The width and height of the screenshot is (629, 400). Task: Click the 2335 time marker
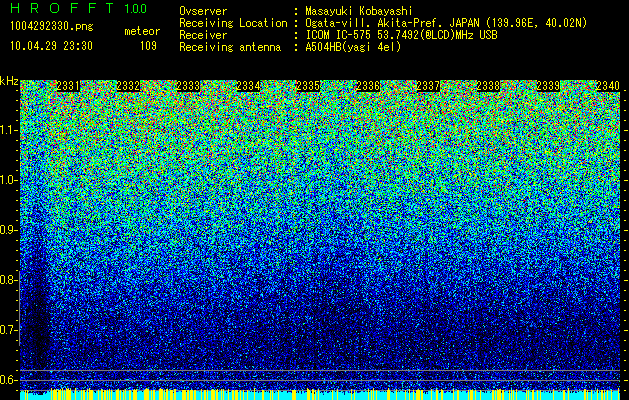click(308, 86)
